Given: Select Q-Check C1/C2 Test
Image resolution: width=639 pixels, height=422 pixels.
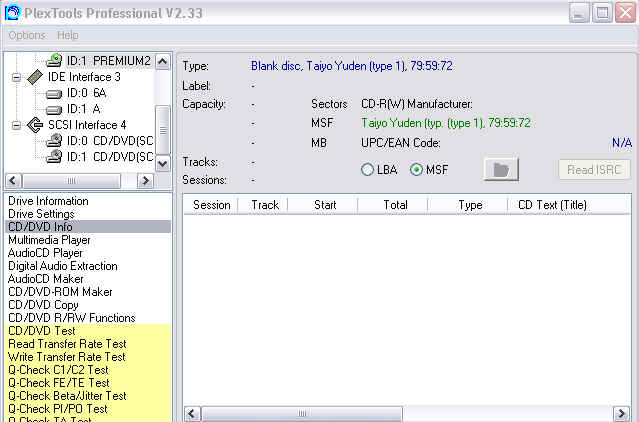Looking at the screenshot, I should 88,370.
